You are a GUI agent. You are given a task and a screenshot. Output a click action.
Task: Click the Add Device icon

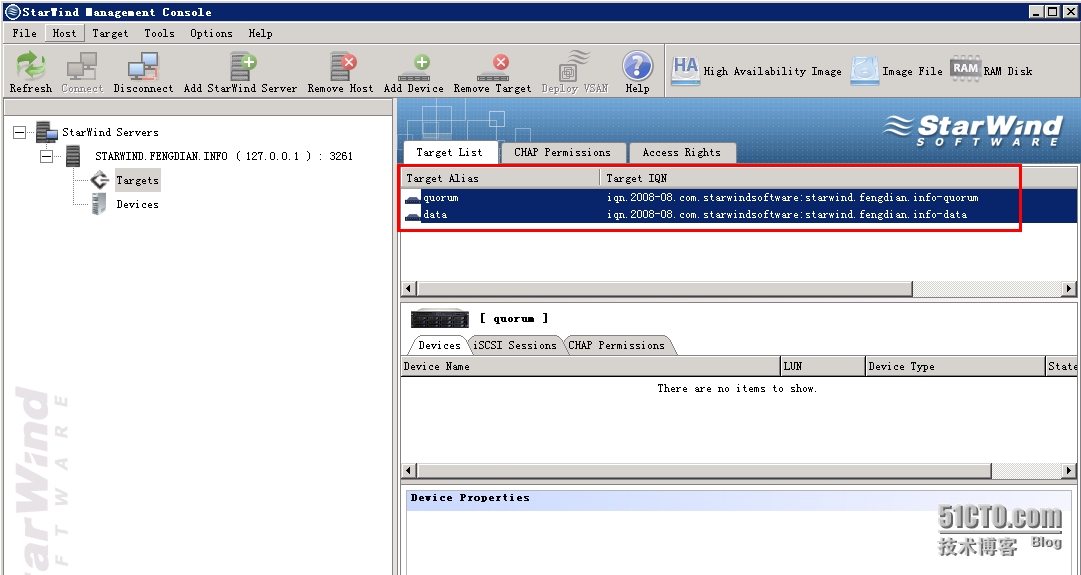pos(413,72)
